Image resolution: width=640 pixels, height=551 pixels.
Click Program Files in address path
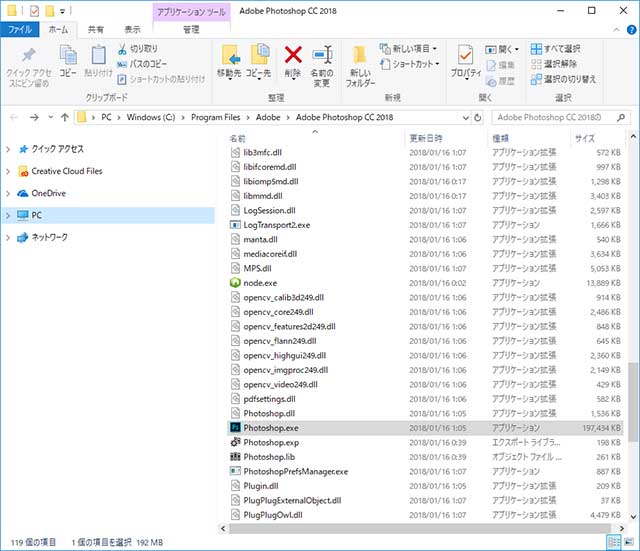click(x=216, y=118)
